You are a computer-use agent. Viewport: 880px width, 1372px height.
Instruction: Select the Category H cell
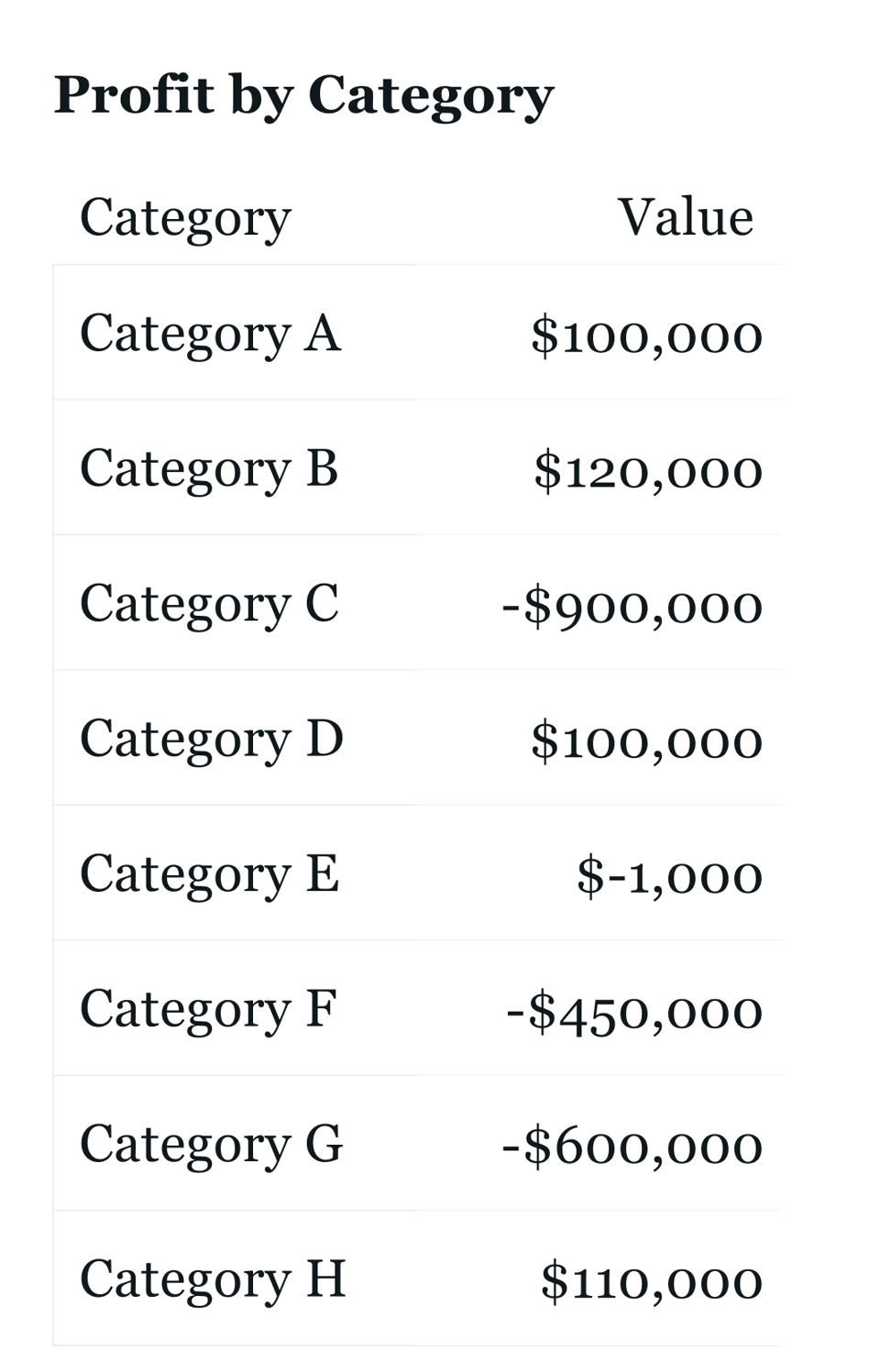click(x=213, y=1279)
